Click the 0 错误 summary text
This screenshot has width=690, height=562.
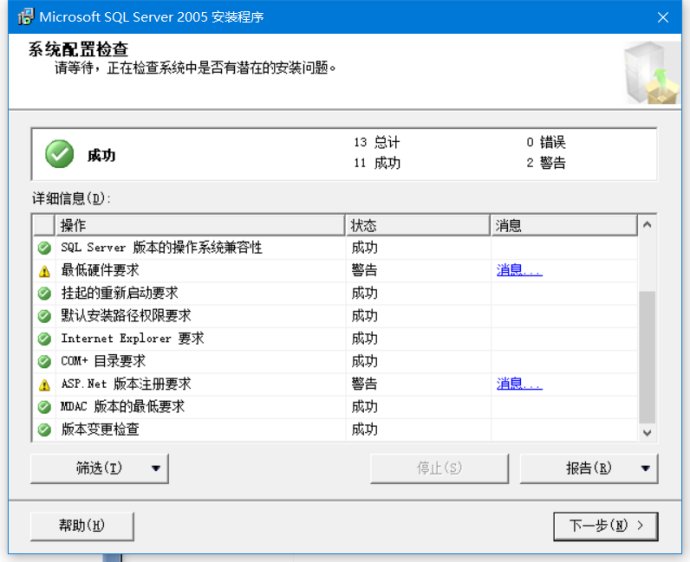546,142
